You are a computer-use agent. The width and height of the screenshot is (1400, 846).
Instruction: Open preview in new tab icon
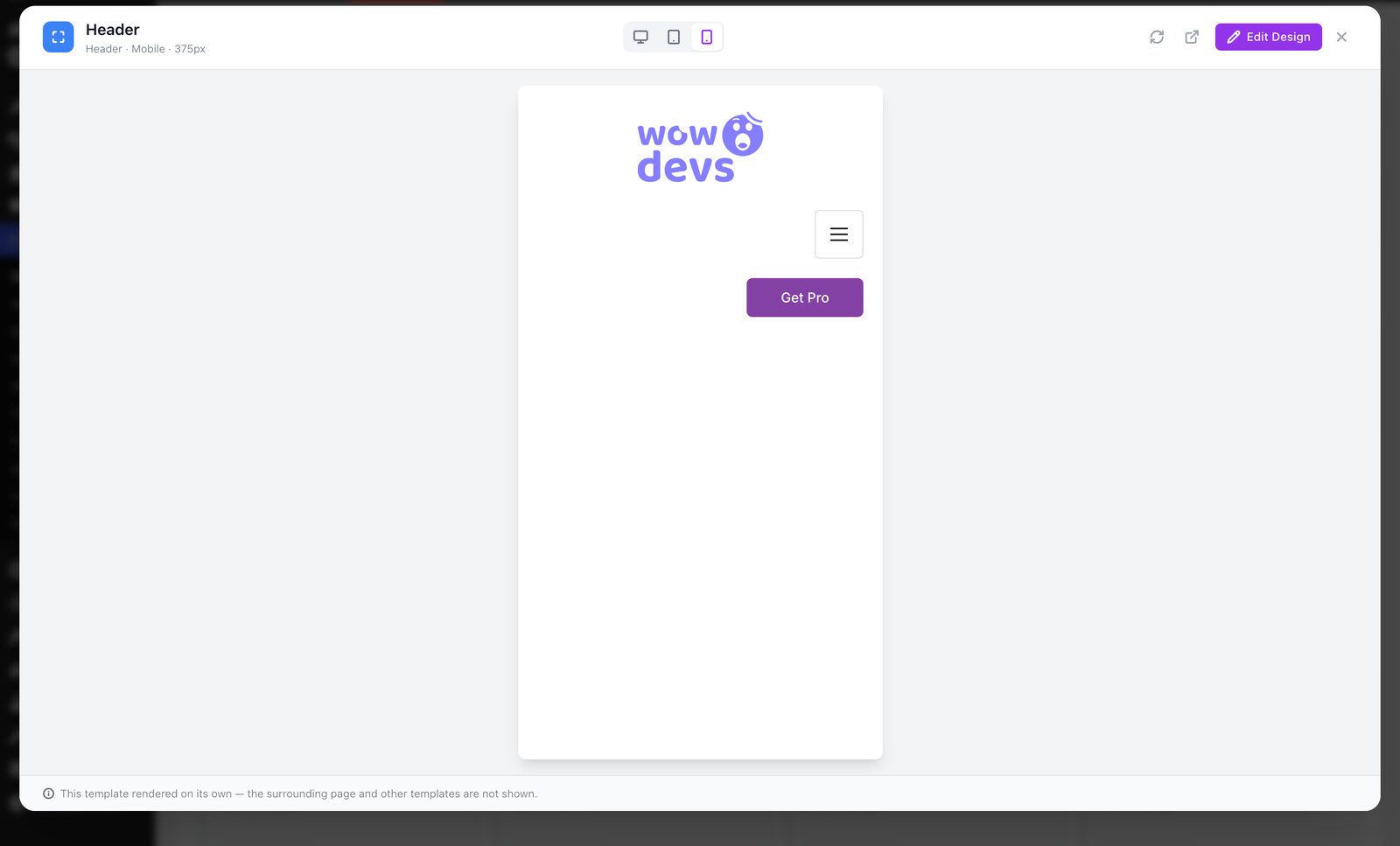[1192, 37]
